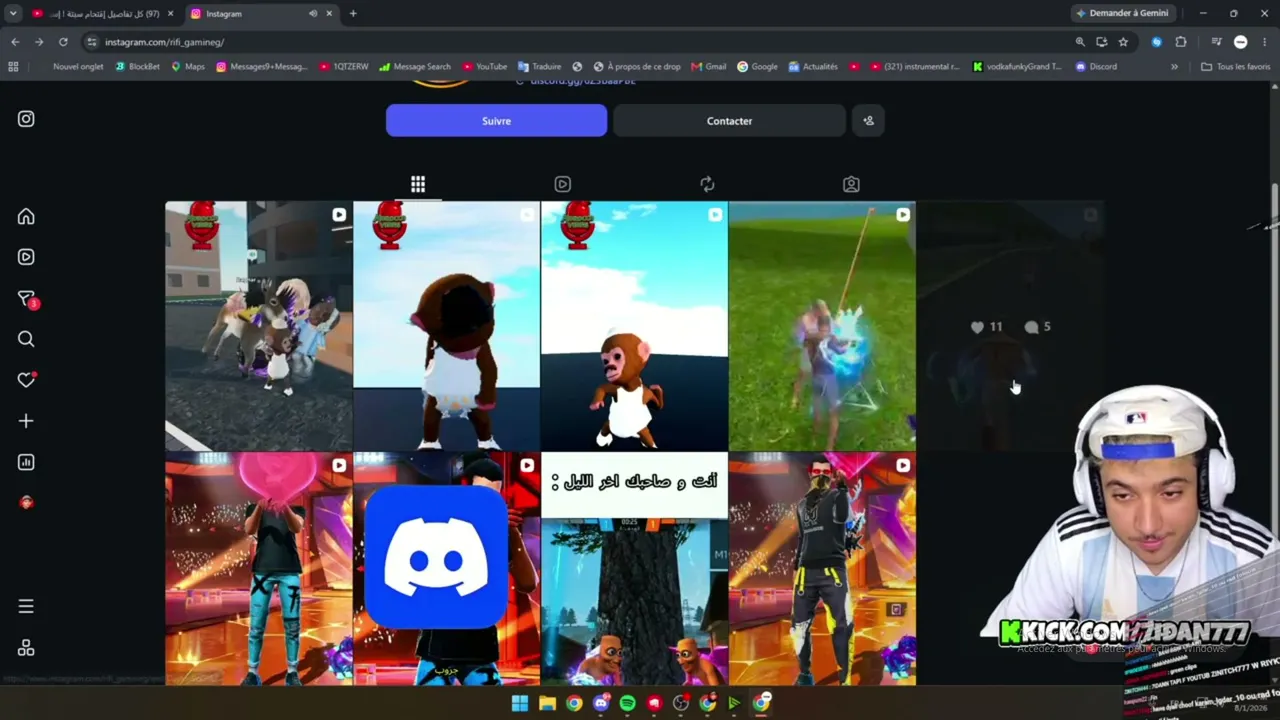This screenshot has width=1280, height=720.
Task: Open the pink heart balloon head reel
Action: [x=259, y=569]
